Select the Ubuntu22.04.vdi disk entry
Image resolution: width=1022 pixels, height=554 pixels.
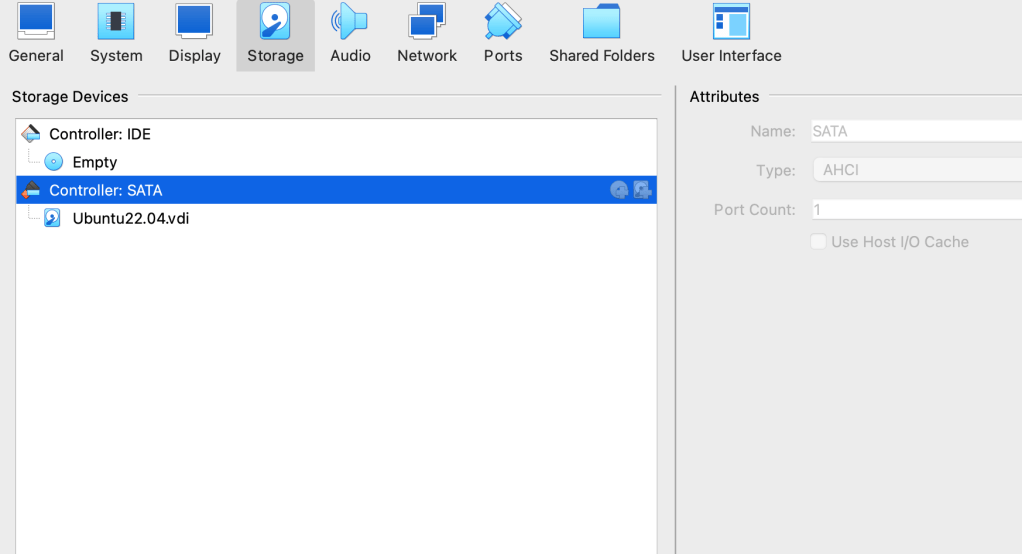130,218
